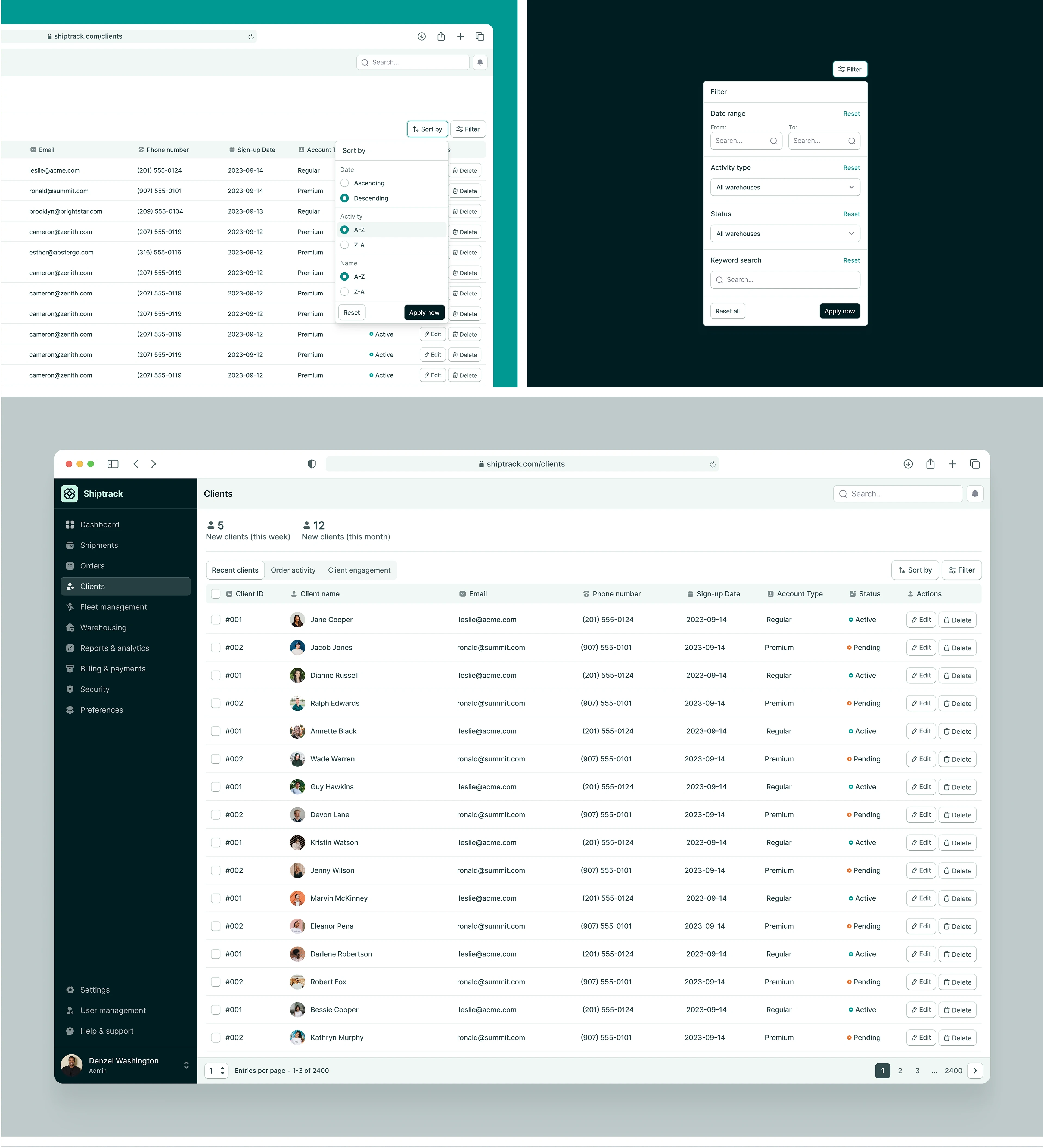The width and height of the screenshot is (1044, 1148).
Task: Click the privacy shield icon beside address bar
Action: [312, 464]
